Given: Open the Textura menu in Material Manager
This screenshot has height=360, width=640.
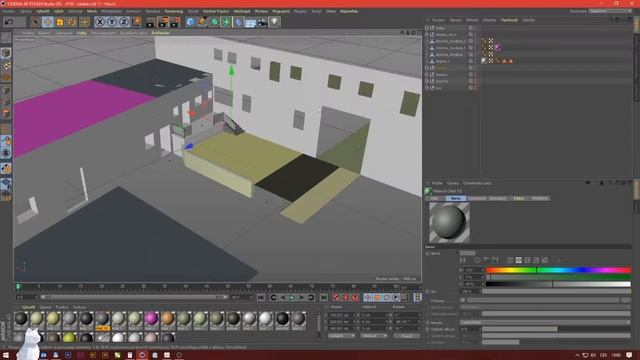Looking at the screenshot, I should (79, 307).
